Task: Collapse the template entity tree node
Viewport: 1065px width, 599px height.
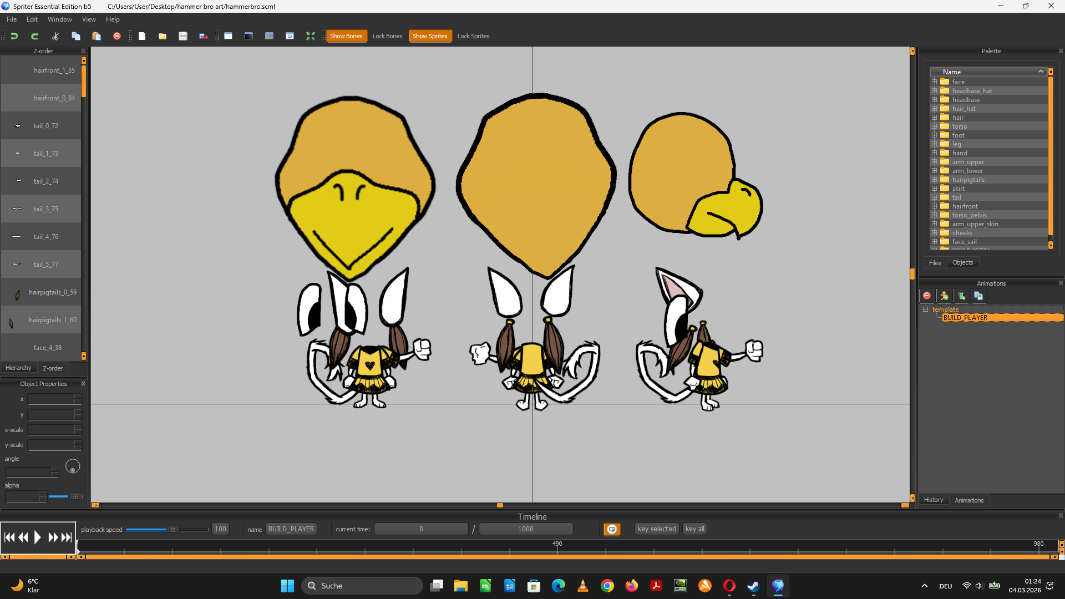Action: 925,309
